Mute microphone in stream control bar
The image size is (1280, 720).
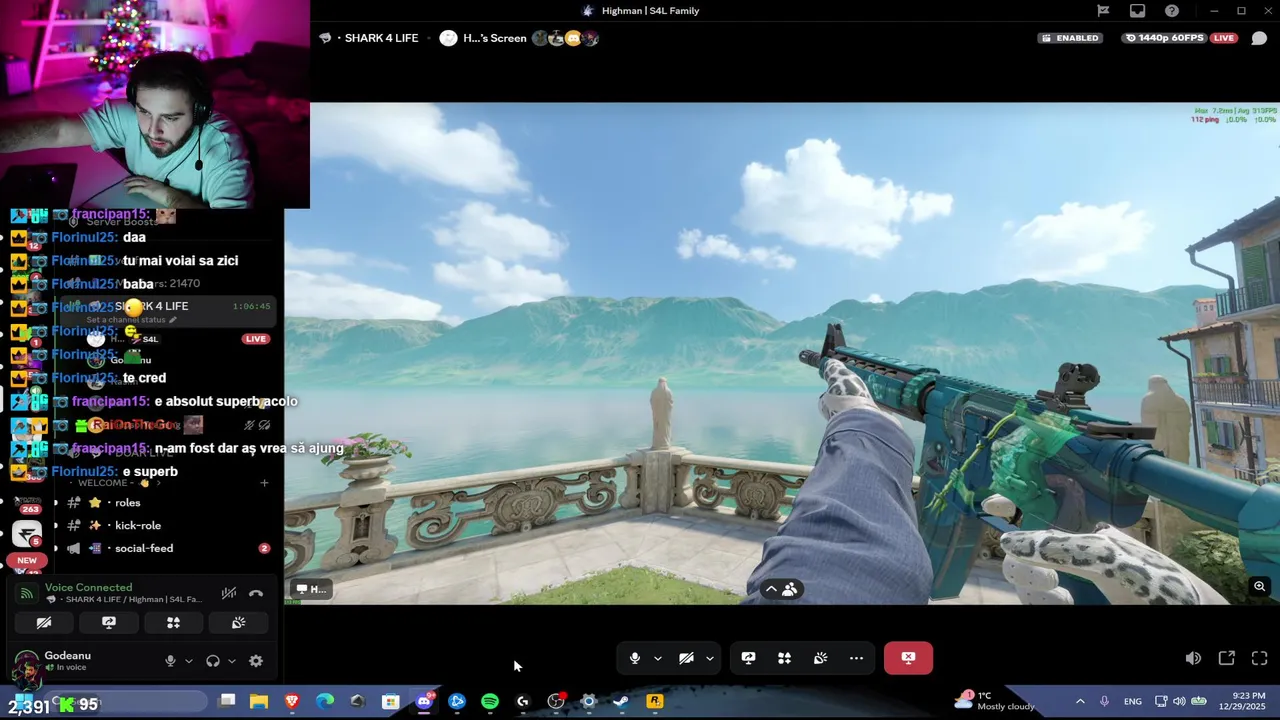coord(634,658)
